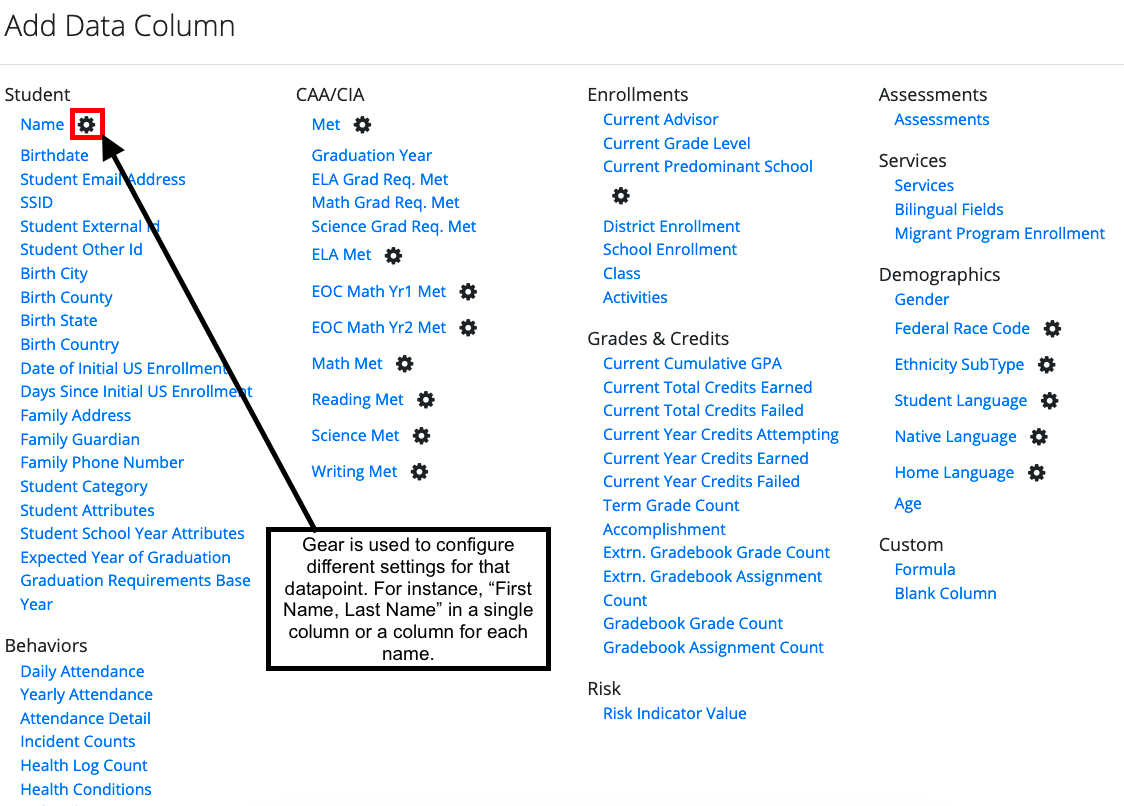Image resolution: width=1124 pixels, height=806 pixels.
Task: Open the gear settings for student Name
Action: (86, 124)
